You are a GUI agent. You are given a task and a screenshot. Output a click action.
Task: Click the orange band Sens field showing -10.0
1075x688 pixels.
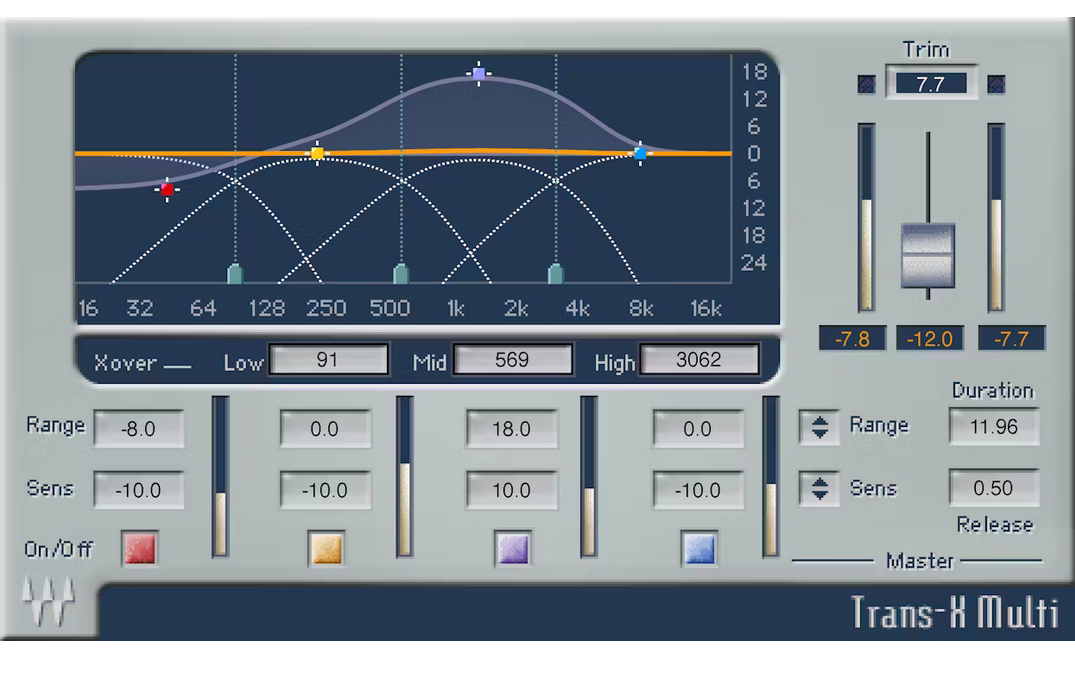point(326,490)
